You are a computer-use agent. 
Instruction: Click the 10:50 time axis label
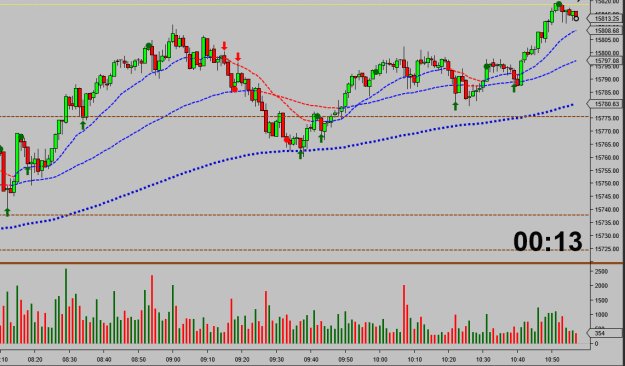point(552,359)
